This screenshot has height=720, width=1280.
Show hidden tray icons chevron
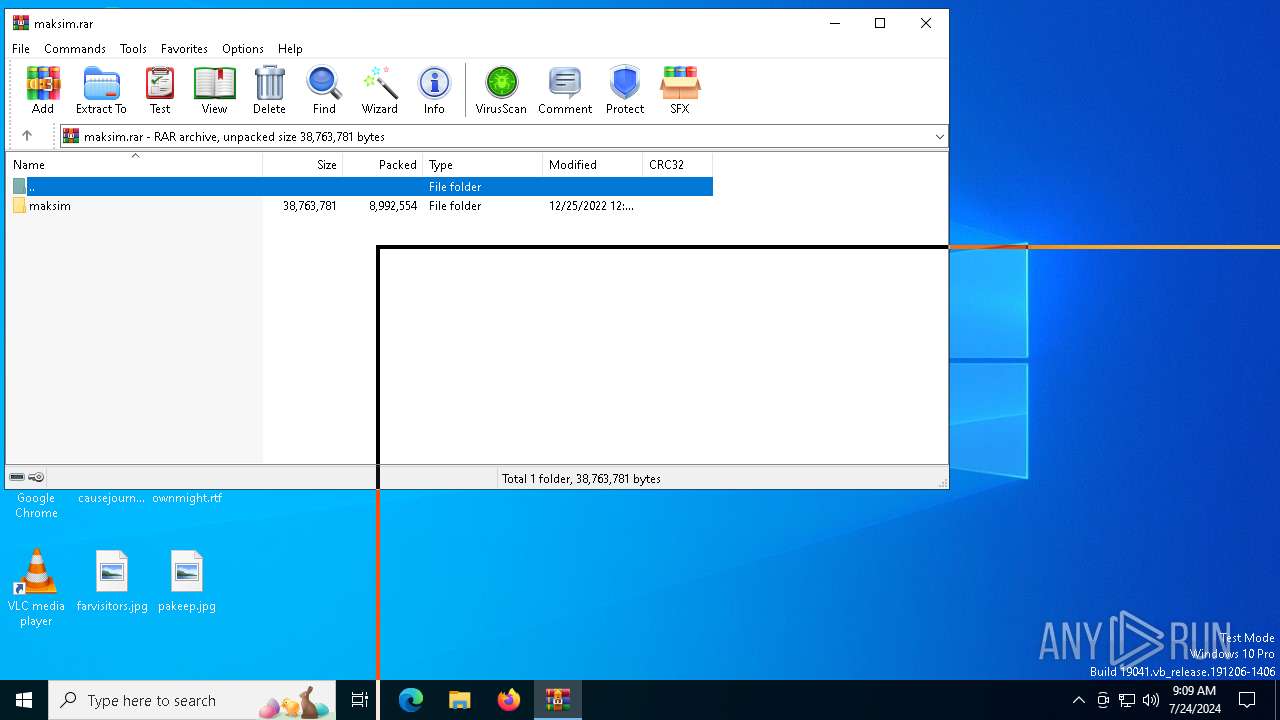(1078, 700)
